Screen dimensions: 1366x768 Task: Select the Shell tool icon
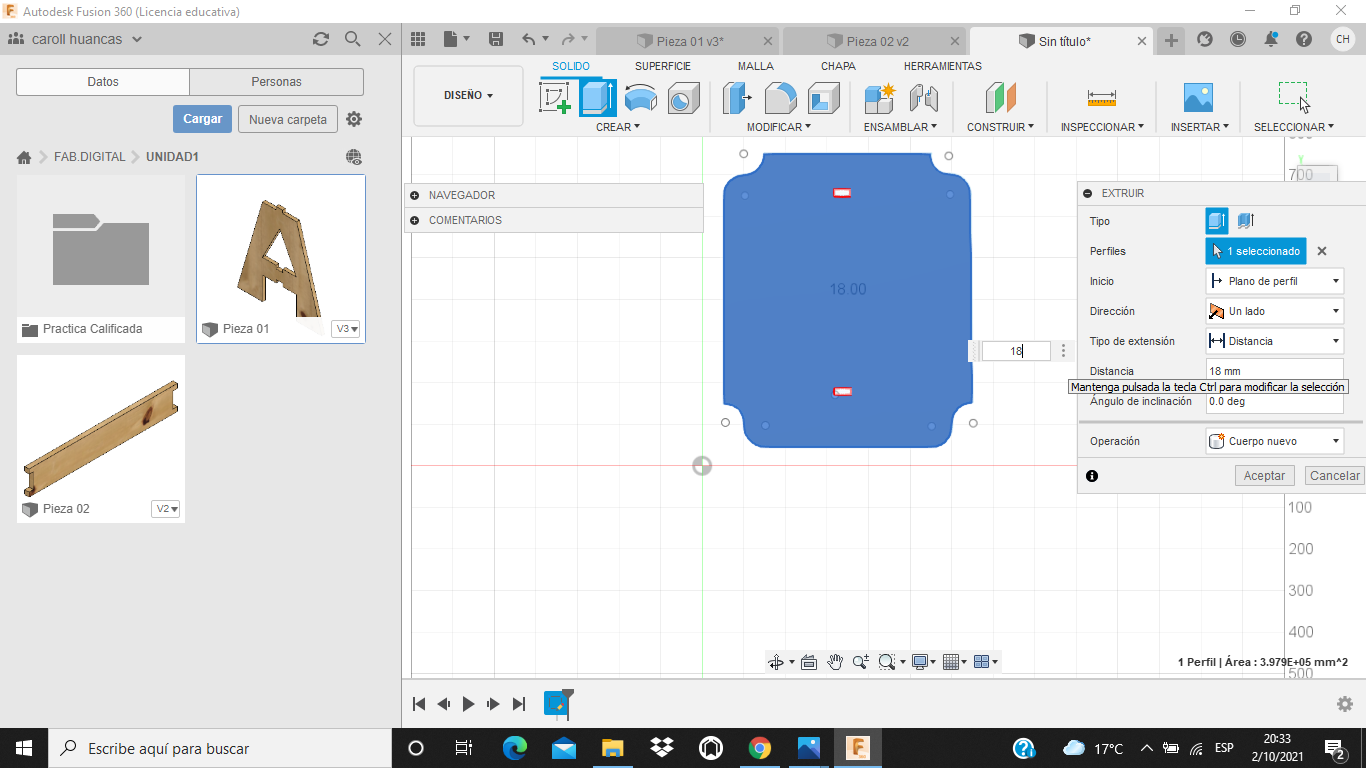coord(823,98)
